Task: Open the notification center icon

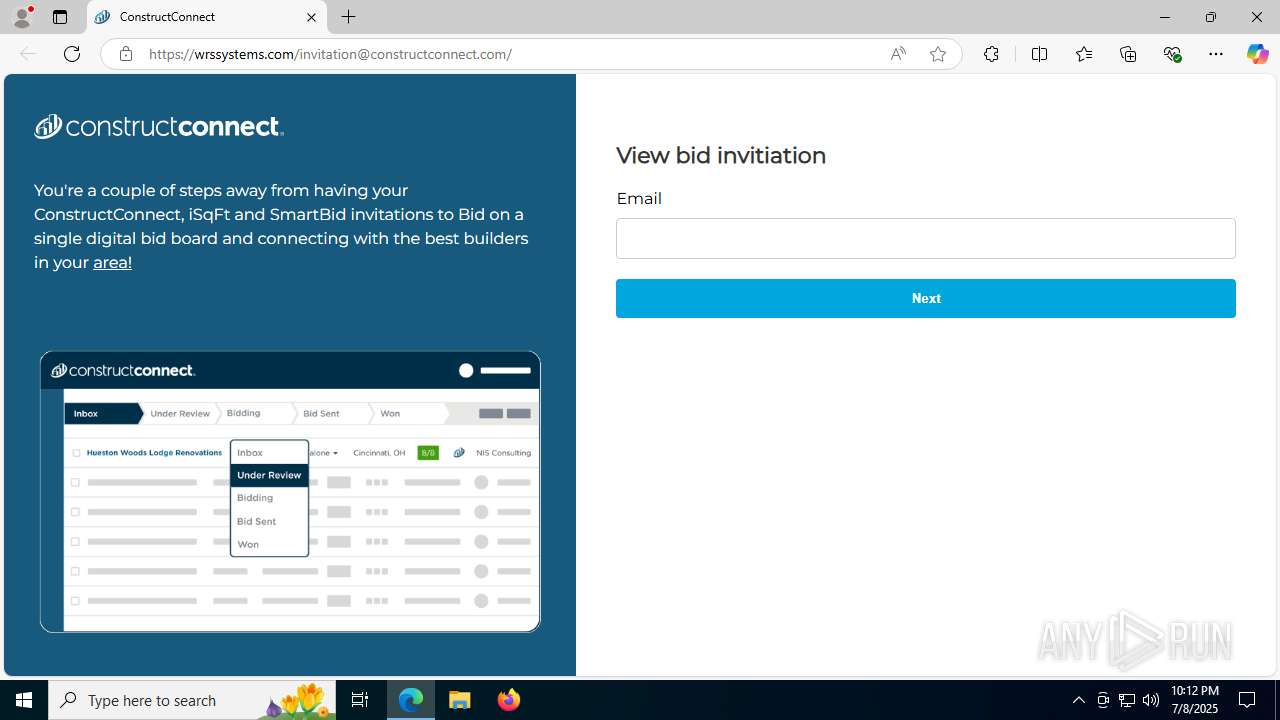Action: point(1247,700)
